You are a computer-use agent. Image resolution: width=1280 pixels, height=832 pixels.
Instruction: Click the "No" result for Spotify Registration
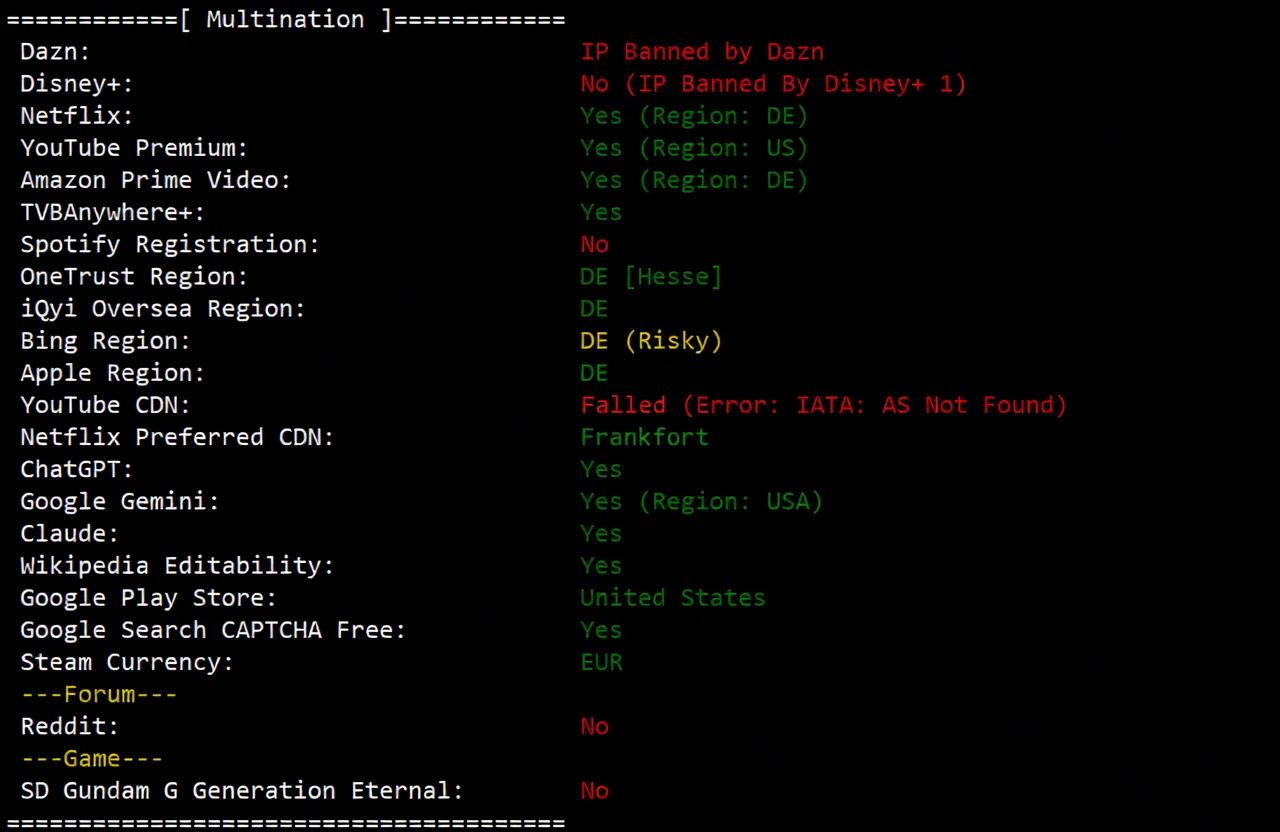[x=595, y=244]
